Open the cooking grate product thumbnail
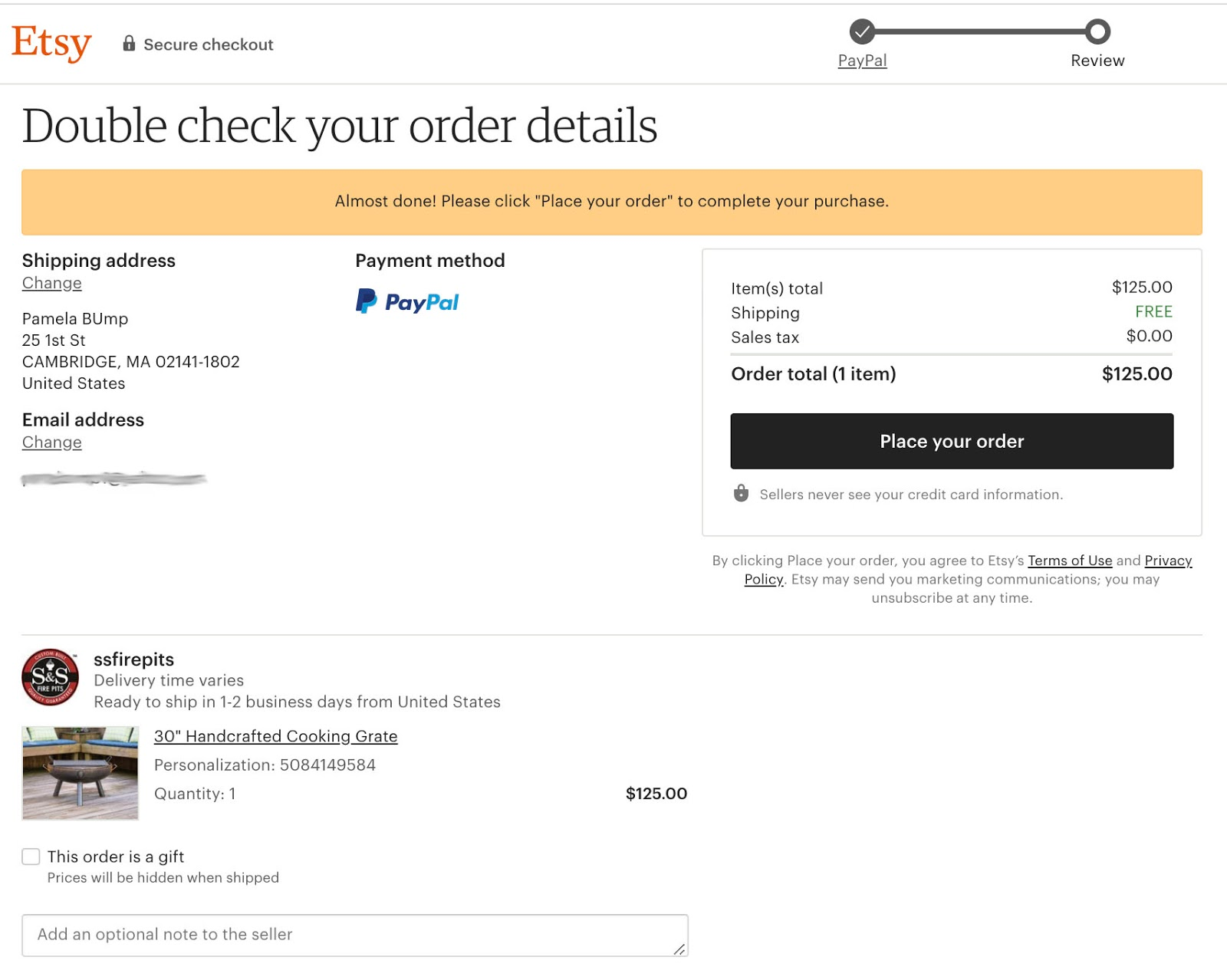Viewport: 1227px width, 980px height. point(81,773)
